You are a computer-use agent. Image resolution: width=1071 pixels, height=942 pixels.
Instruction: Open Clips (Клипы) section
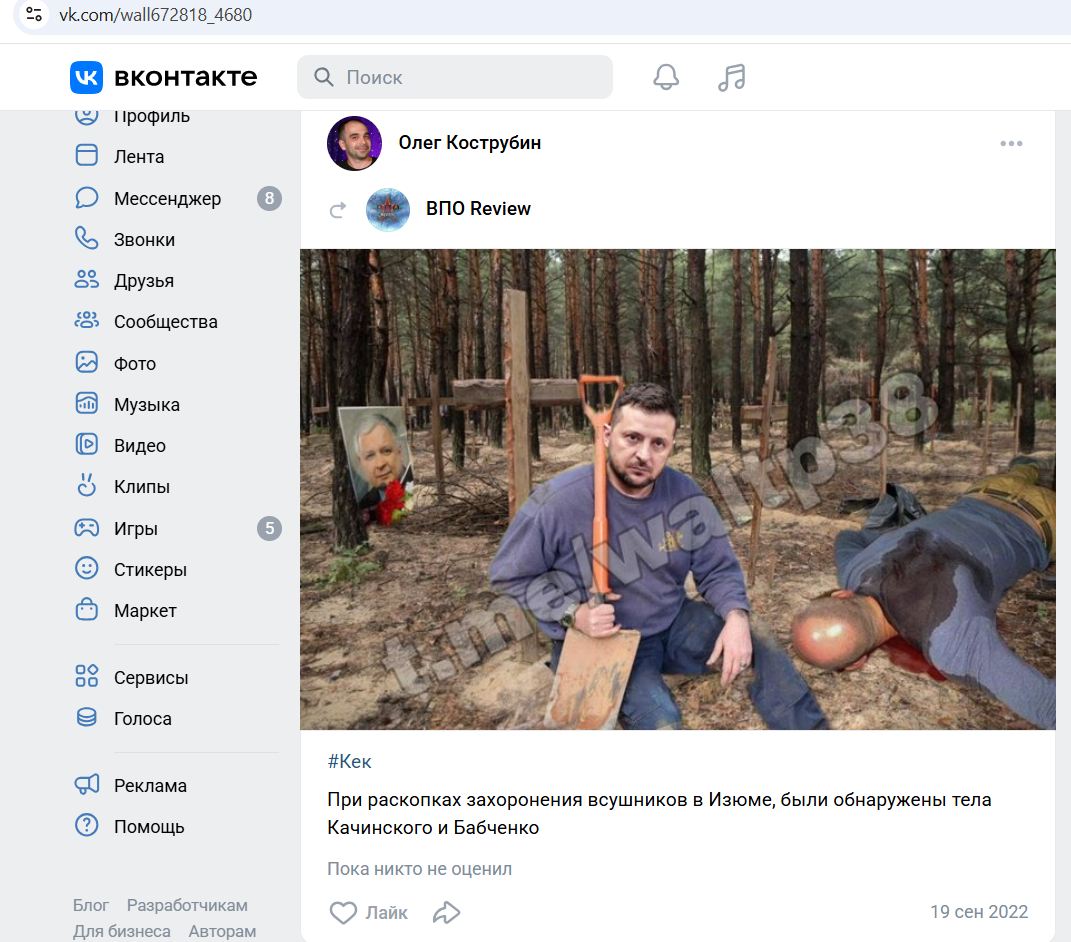tap(141, 487)
